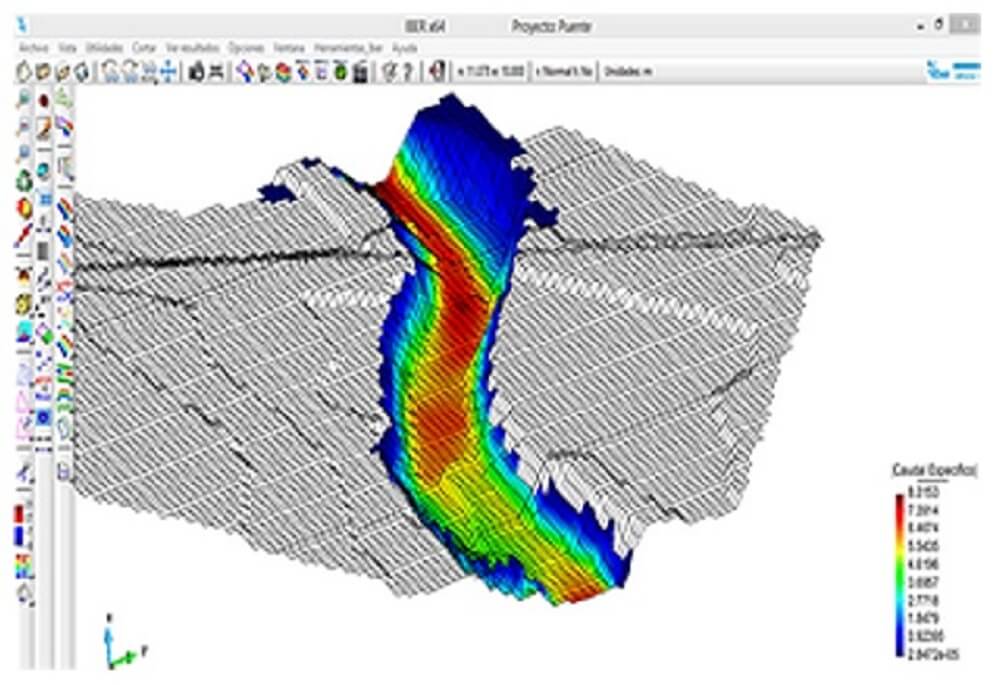This screenshot has height=685, width=1000.
Task: Click the rainbow contour icon near bottom left
Action: tap(21, 566)
